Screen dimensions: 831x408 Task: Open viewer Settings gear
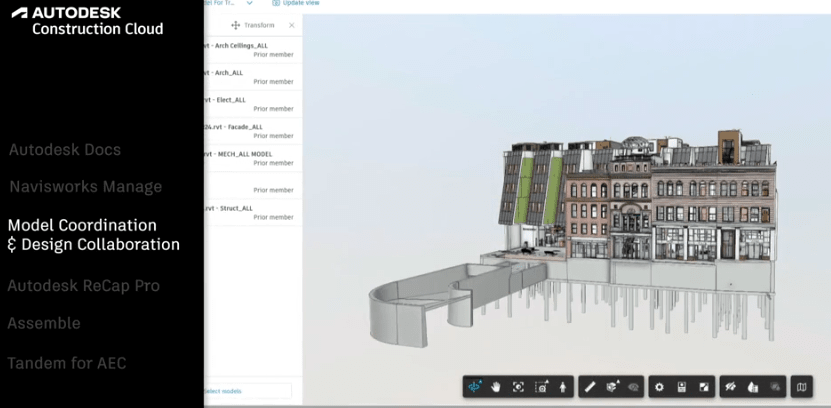(659, 387)
